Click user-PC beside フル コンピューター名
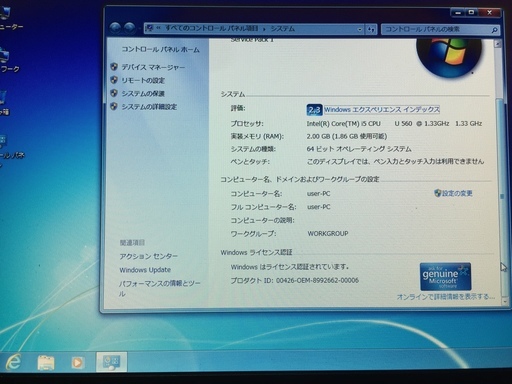Image resolution: width=512 pixels, height=384 pixels. point(319,207)
